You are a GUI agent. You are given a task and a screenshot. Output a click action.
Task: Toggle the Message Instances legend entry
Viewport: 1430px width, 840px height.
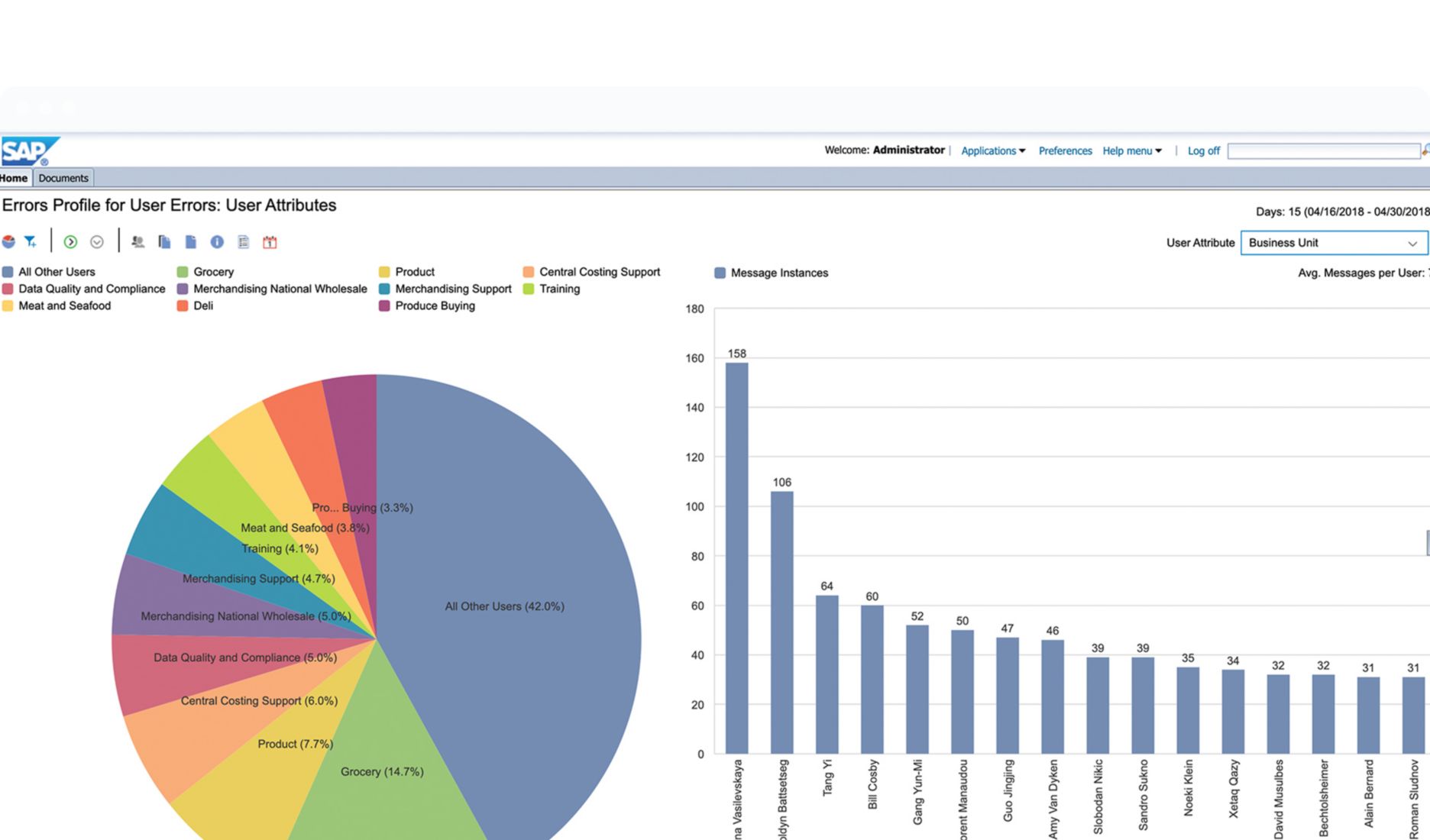pyautogui.click(x=770, y=272)
